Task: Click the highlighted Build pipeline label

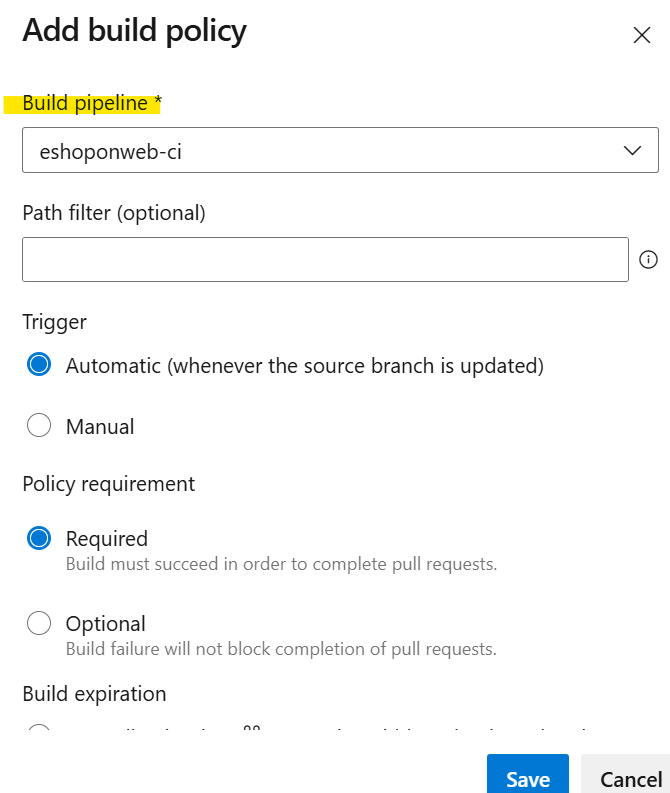Action: [92, 103]
